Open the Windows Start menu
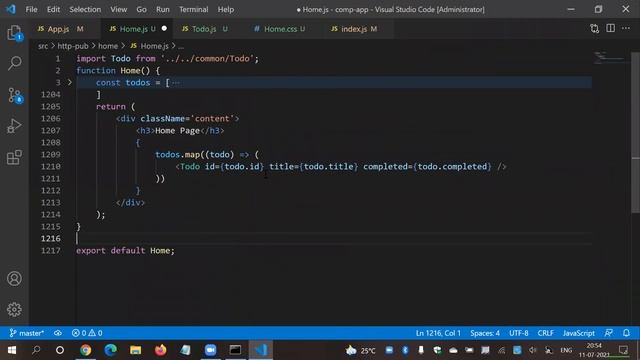640x360 pixels. [12, 350]
